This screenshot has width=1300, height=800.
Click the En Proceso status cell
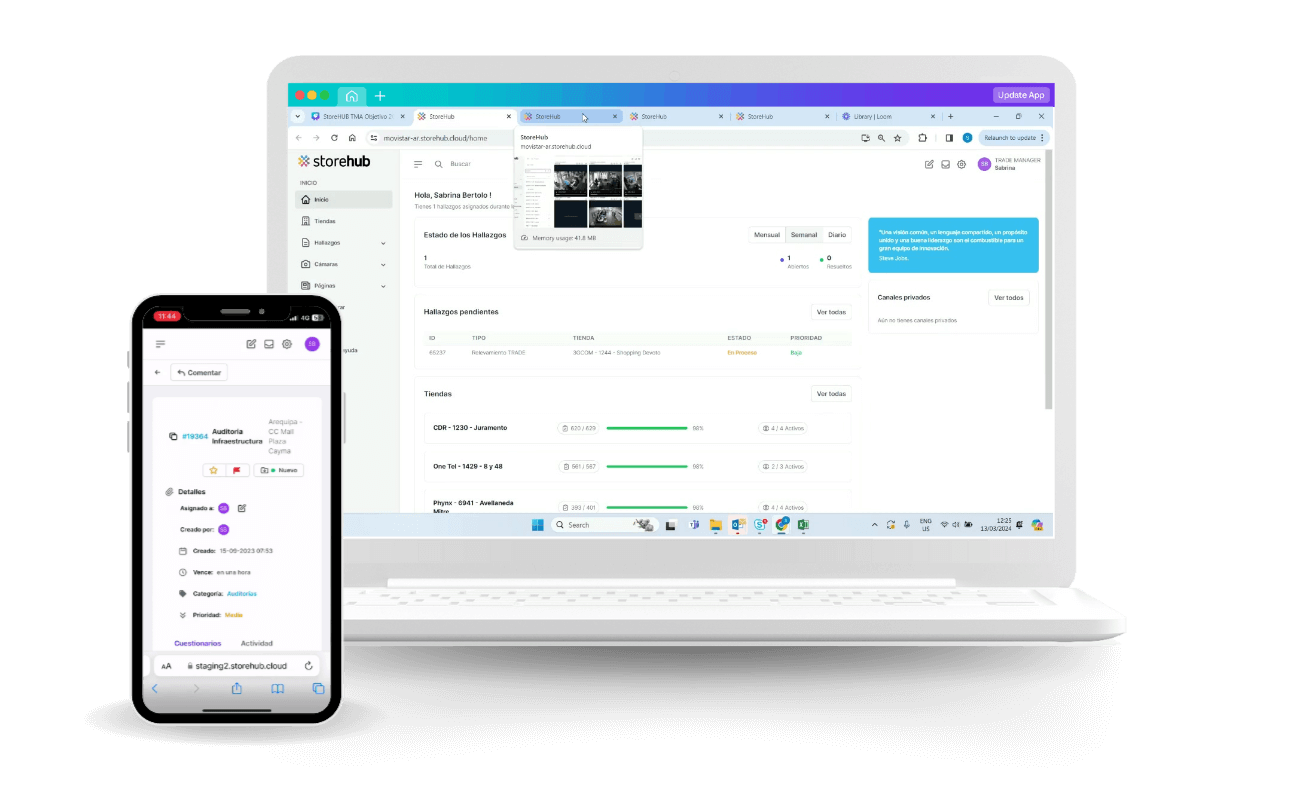pos(742,353)
